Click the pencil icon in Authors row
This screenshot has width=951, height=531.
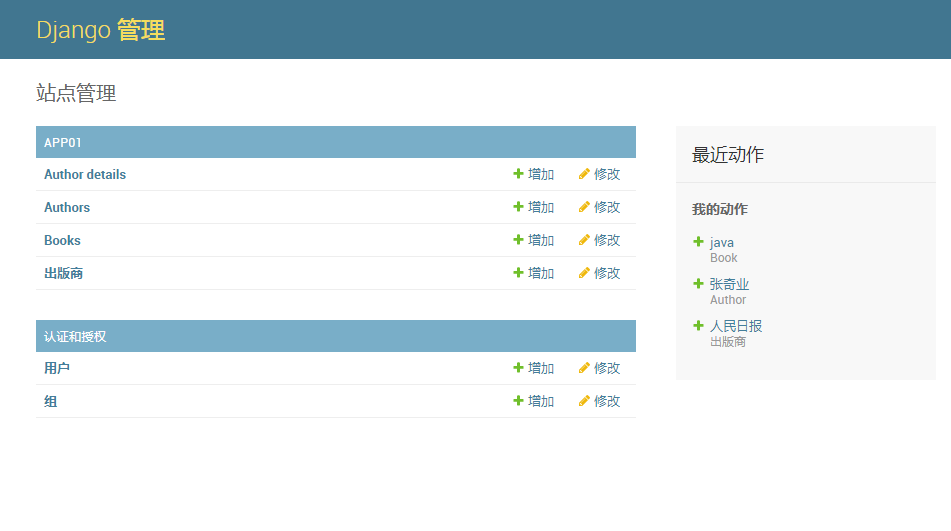[x=584, y=207]
